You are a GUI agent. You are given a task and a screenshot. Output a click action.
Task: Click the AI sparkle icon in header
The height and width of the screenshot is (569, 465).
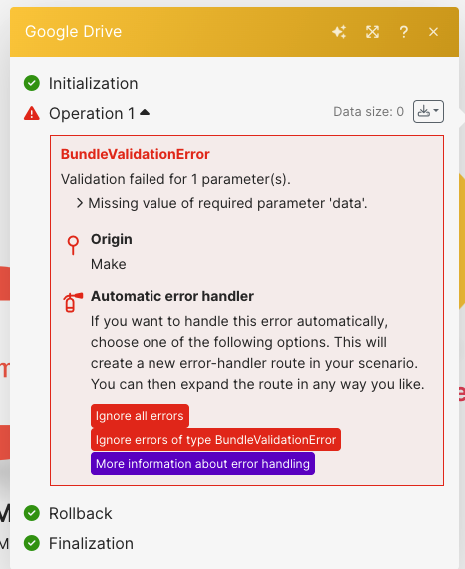click(339, 32)
